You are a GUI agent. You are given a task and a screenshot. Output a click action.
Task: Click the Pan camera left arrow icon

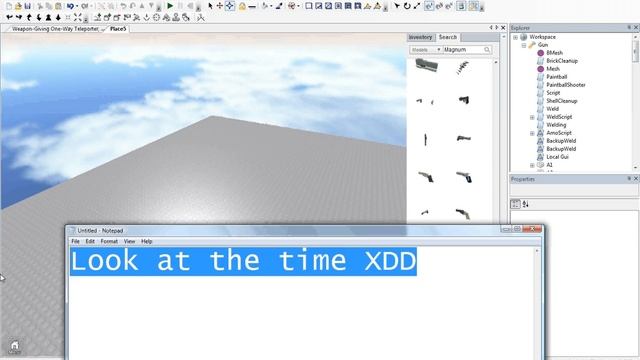point(9,18)
